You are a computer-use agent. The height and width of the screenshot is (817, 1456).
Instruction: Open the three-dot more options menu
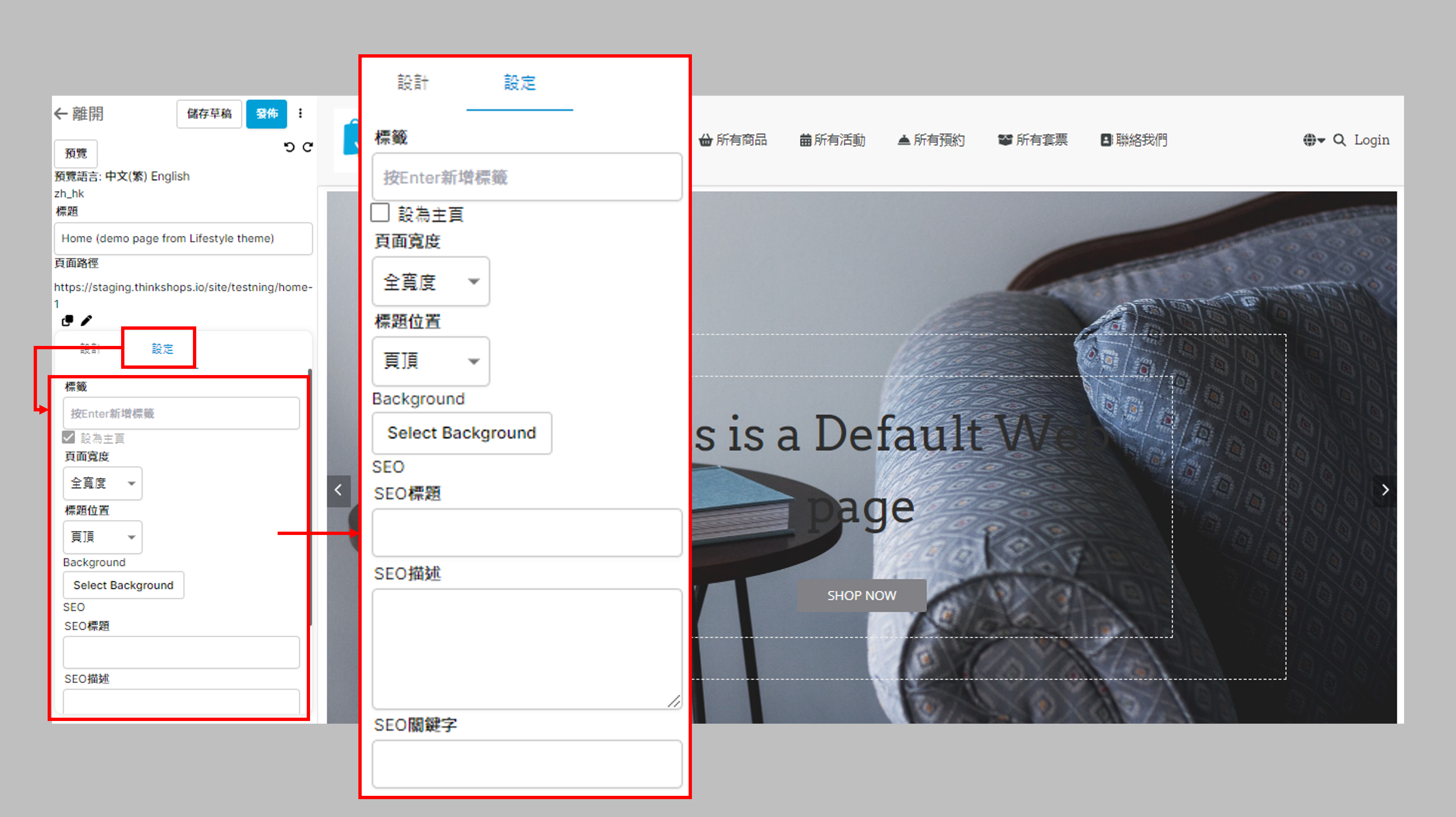[301, 114]
